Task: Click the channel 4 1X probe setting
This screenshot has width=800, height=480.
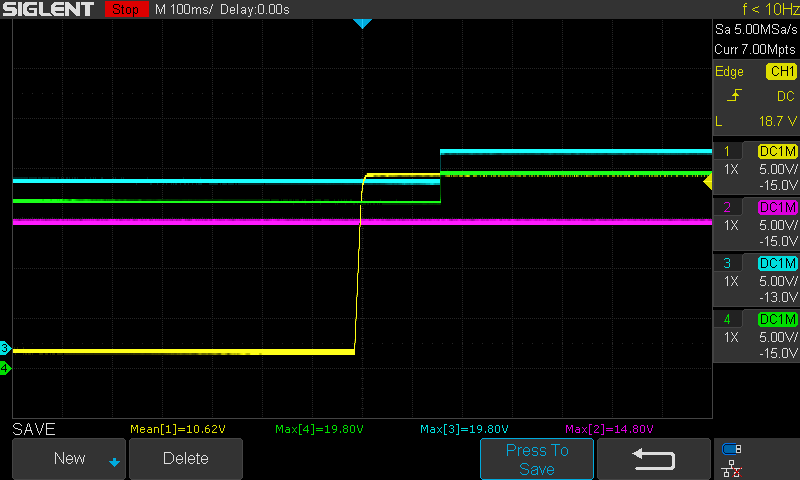Action: 731,338
